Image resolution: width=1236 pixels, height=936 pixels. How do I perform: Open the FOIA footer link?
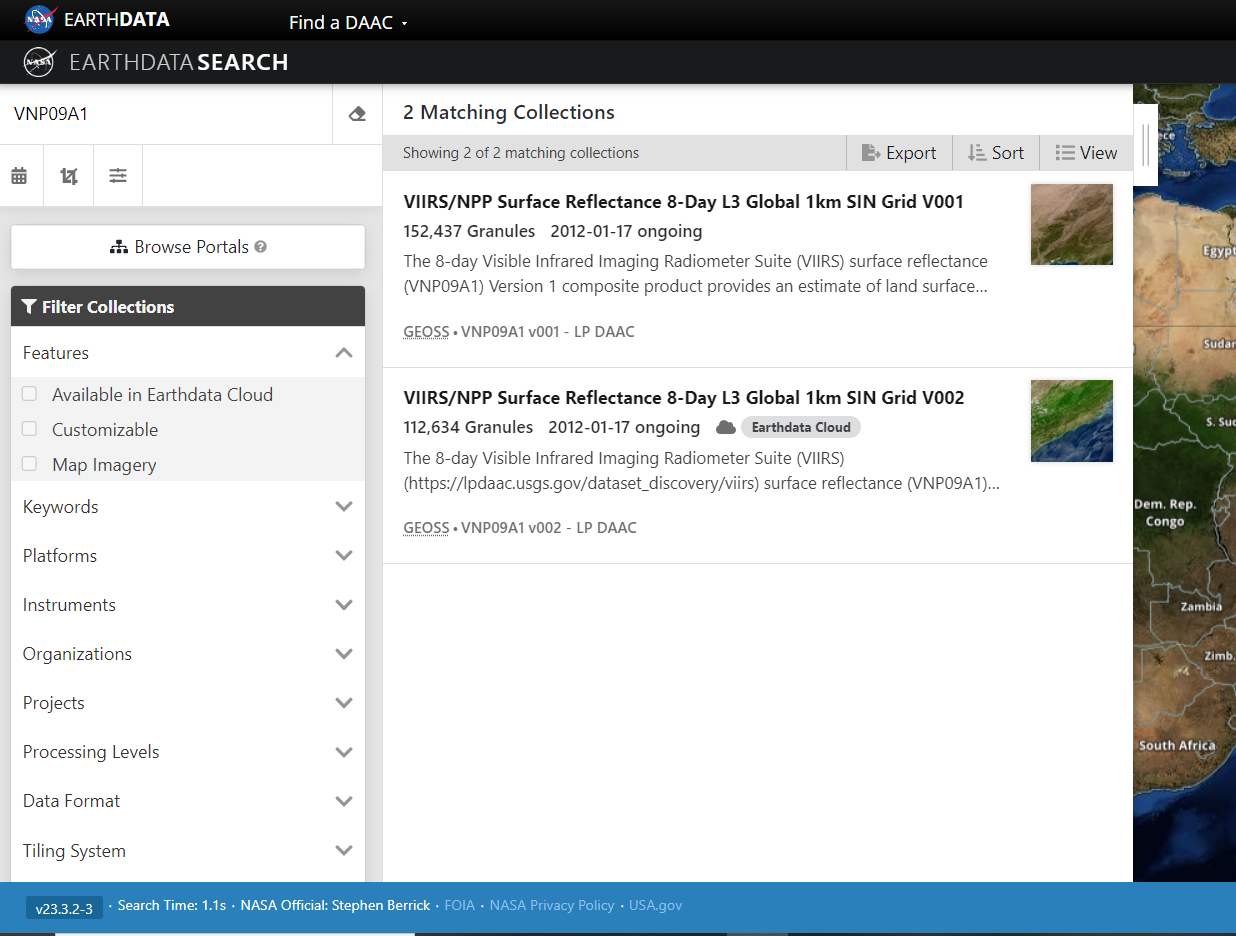pos(460,905)
